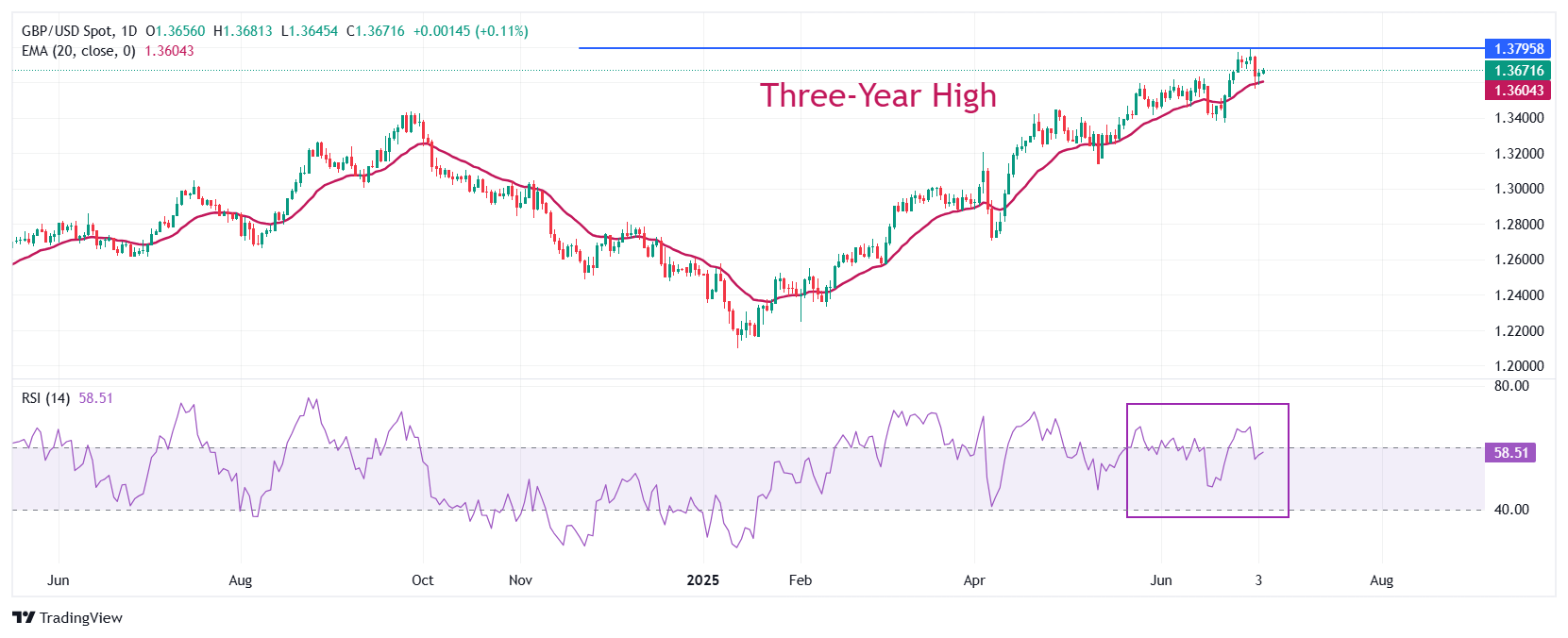Click the 2025 year label on time axis
The width and height of the screenshot is (1568, 638).
[x=702, y=580]
